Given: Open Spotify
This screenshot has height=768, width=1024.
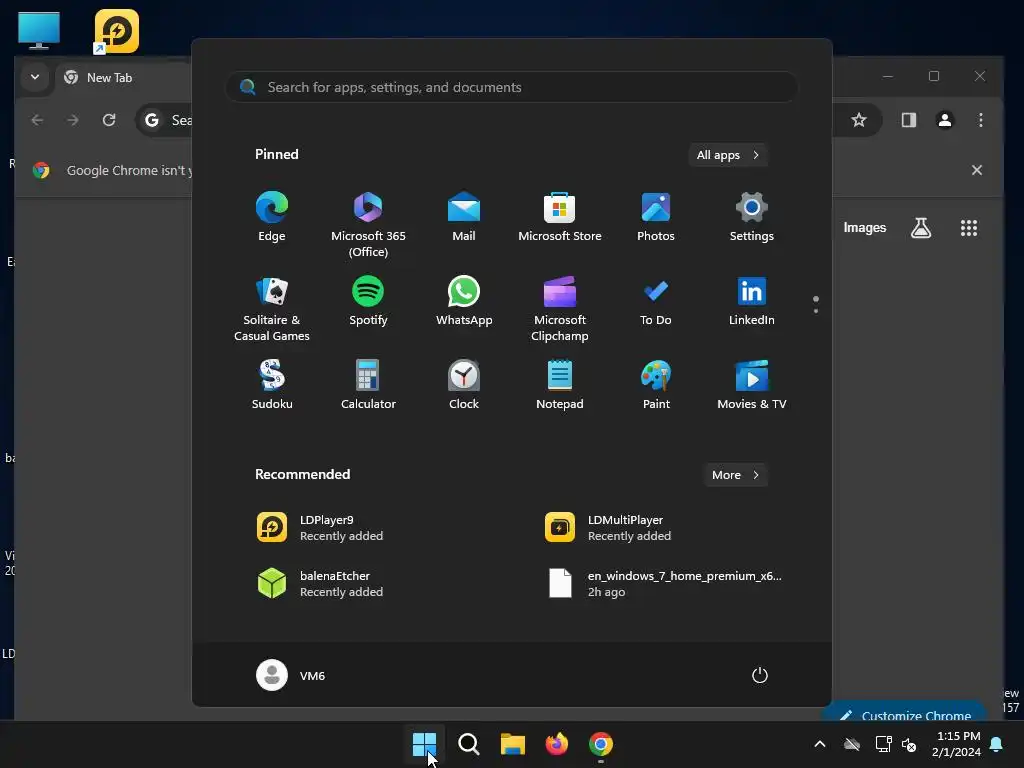Looking at the screenshot, I should [x=368, y=301].
